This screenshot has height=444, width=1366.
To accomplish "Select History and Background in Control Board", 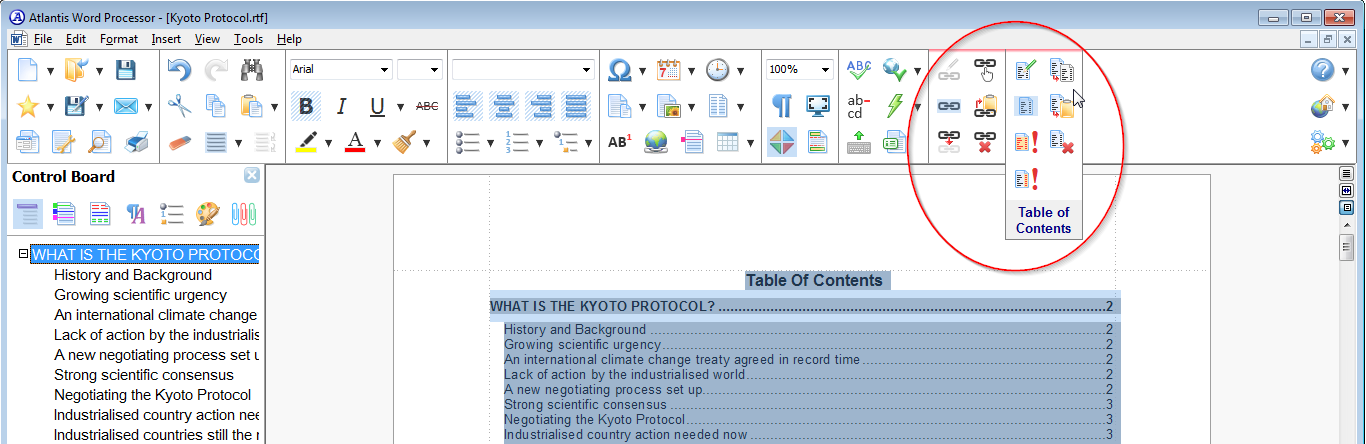I will point(133,275).
